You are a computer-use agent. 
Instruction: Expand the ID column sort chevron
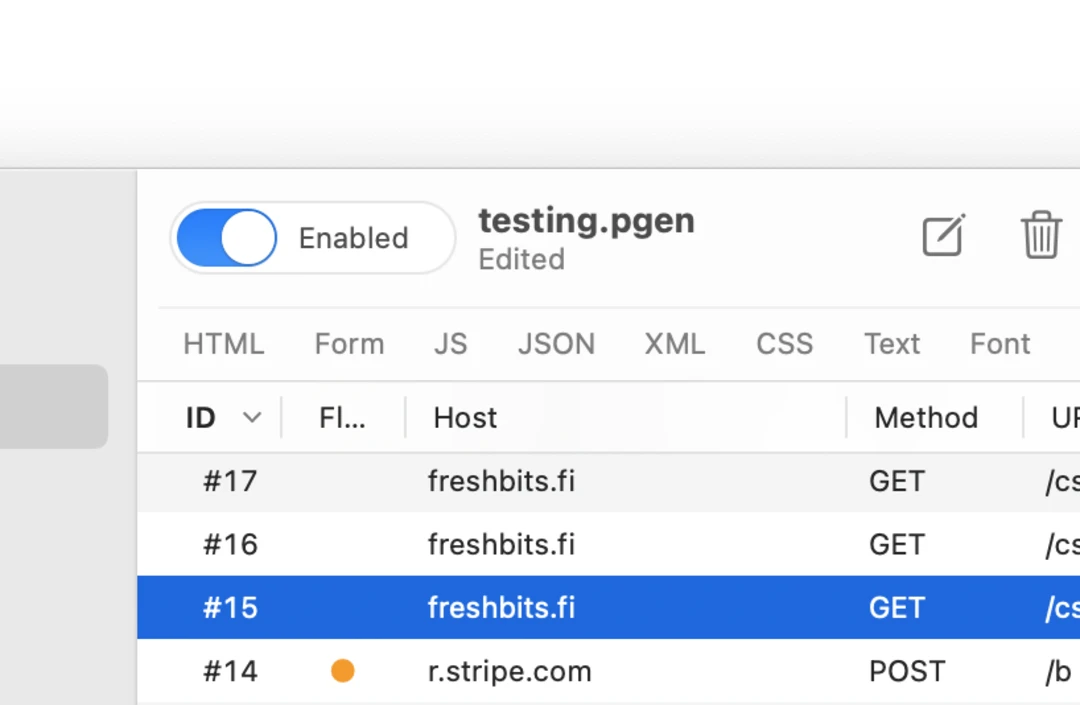(252, 418)
